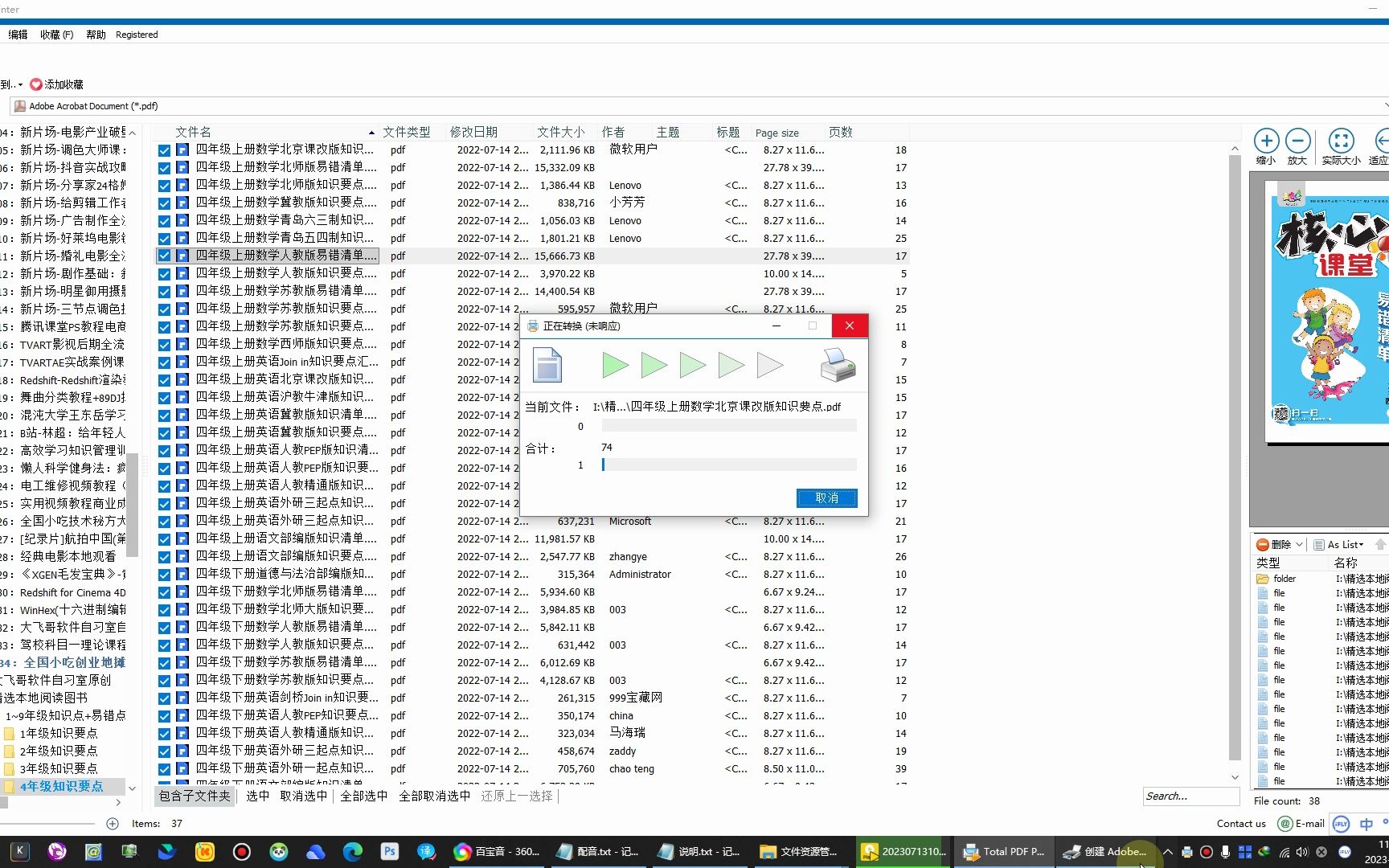Uncheck 四年级上册数学北师版错误清单 file checkbox
This screenshot has width=1389, height=868.
pos(163,167)
